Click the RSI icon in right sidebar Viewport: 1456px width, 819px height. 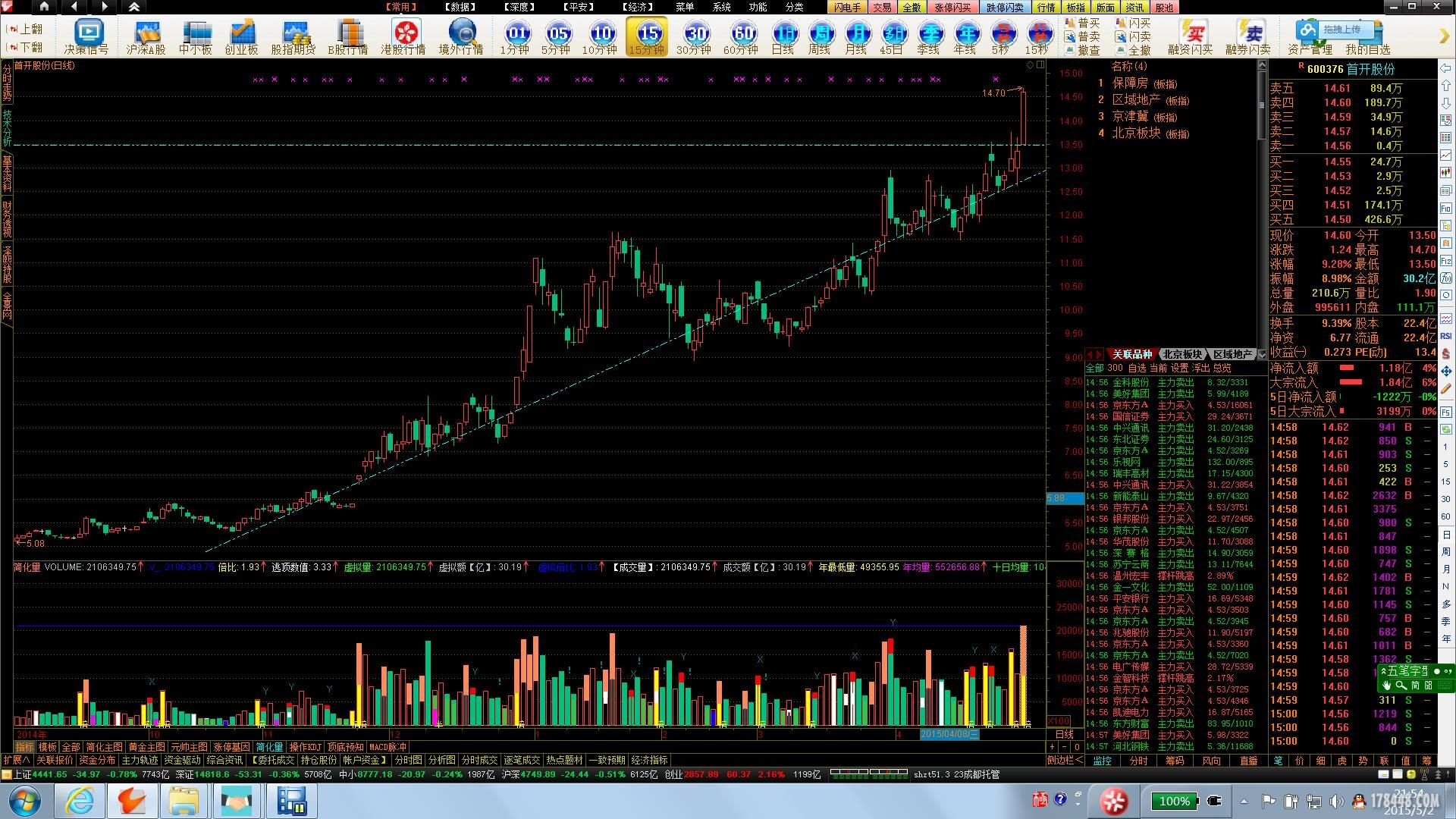(1446, 336)
